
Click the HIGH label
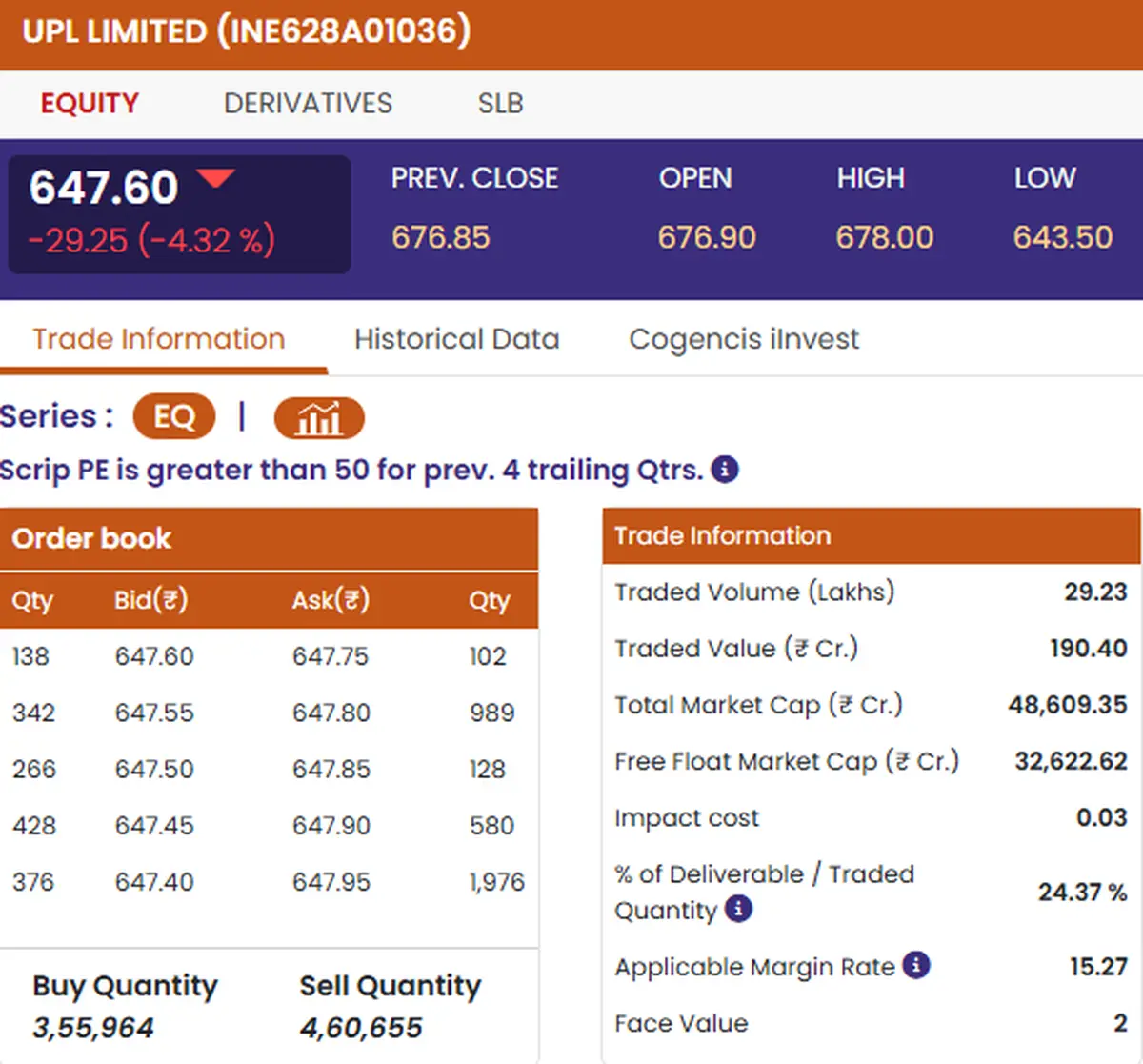871,178
